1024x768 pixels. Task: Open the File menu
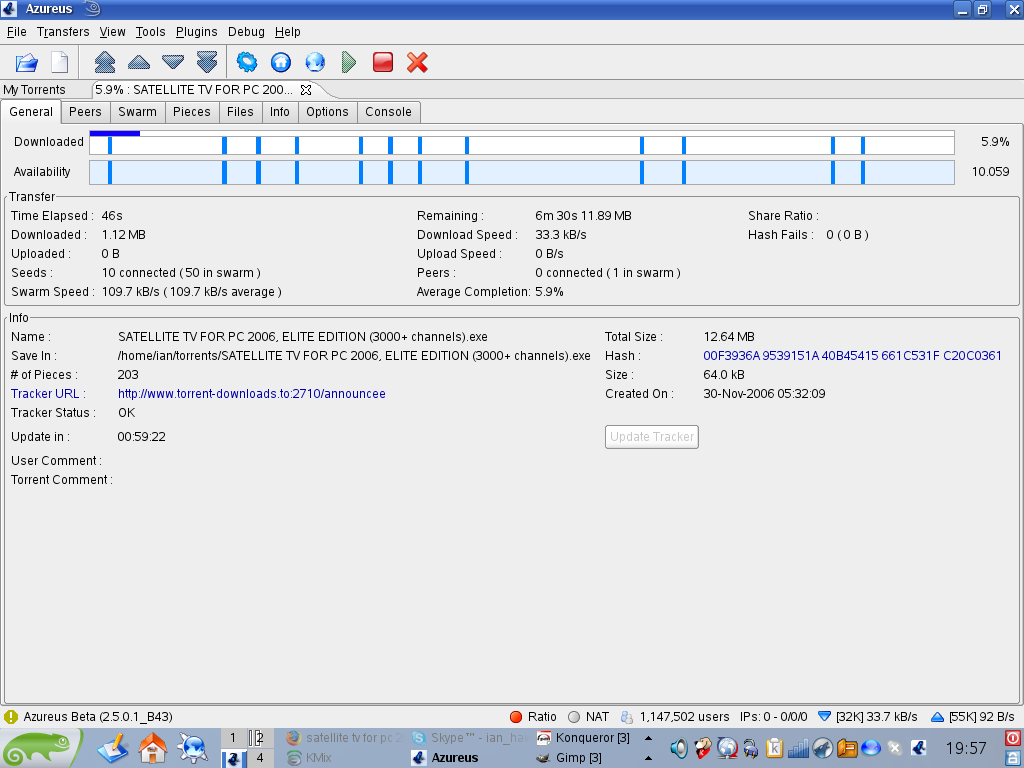tap(16, 32)
